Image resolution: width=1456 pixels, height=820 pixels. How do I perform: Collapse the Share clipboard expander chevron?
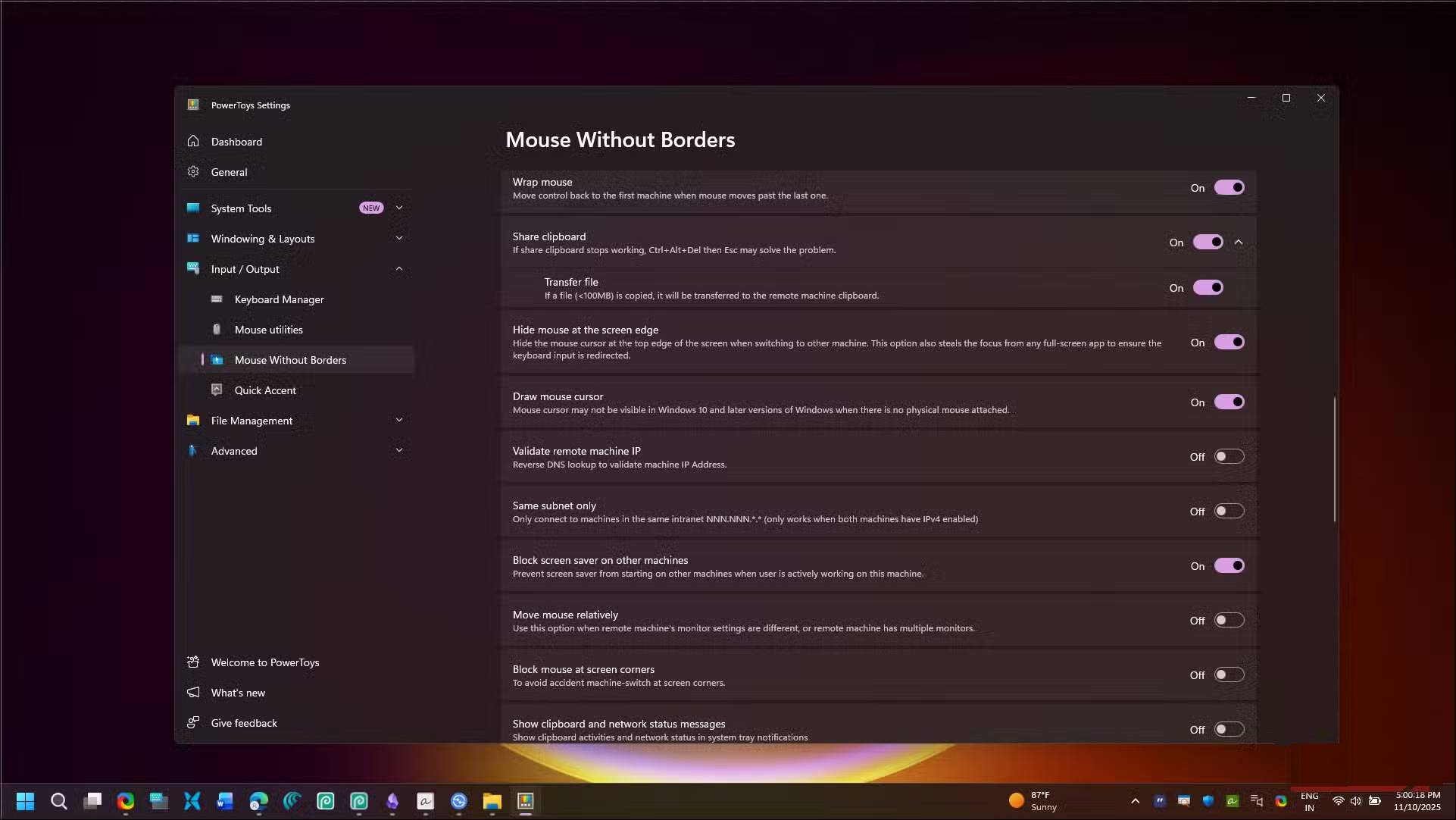pos(1239,243)
